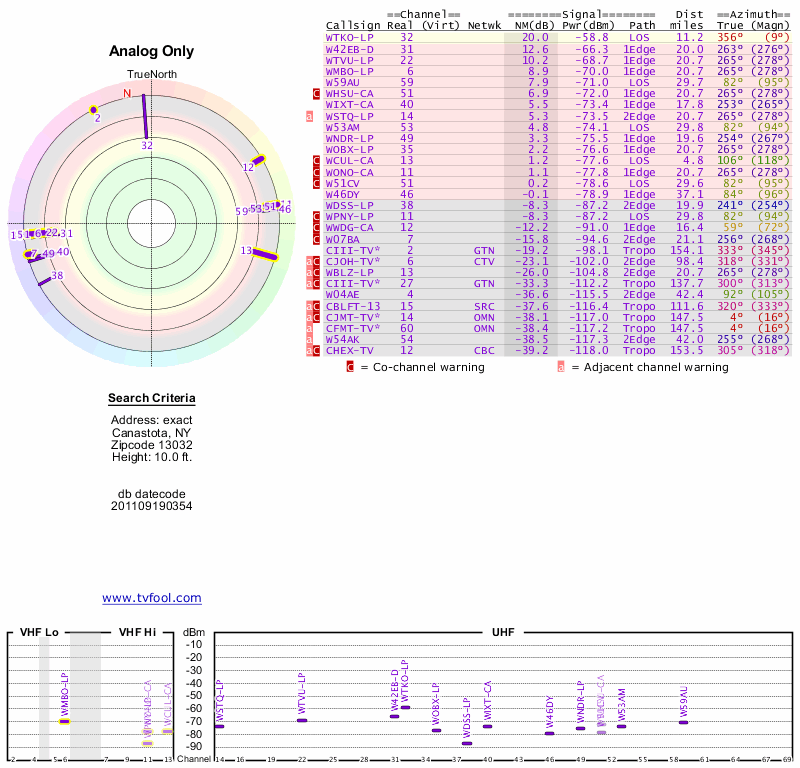
Task: Click the red co-channel warning legend icon
Action: click(x=350, y=367)
